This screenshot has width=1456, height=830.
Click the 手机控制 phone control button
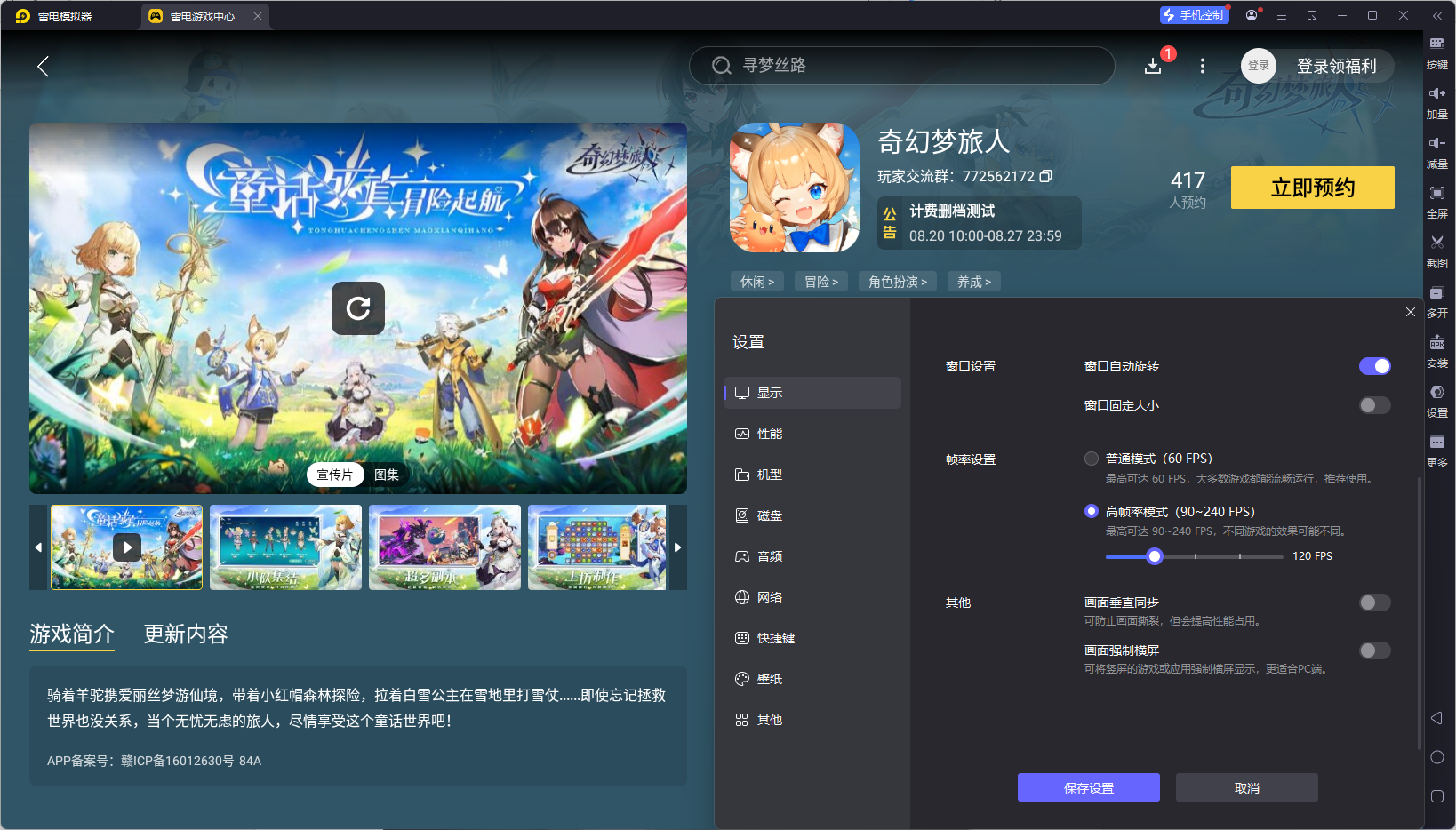click(1195, 15)
